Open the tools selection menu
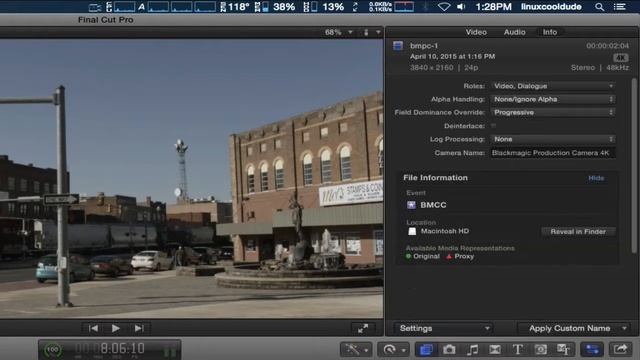This screenshot has width=640, height=360. pyautogui.click(x=356, y=349)
